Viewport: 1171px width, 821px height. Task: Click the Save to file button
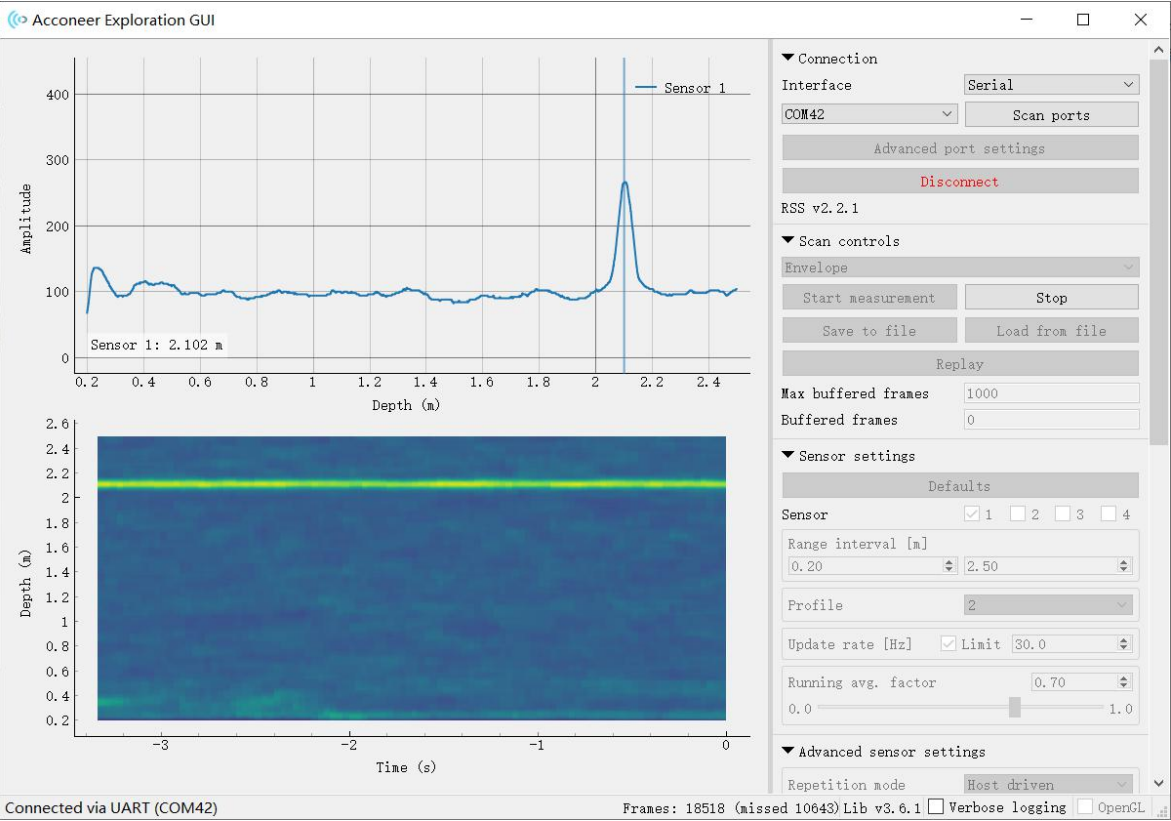[x=869, y=330]
